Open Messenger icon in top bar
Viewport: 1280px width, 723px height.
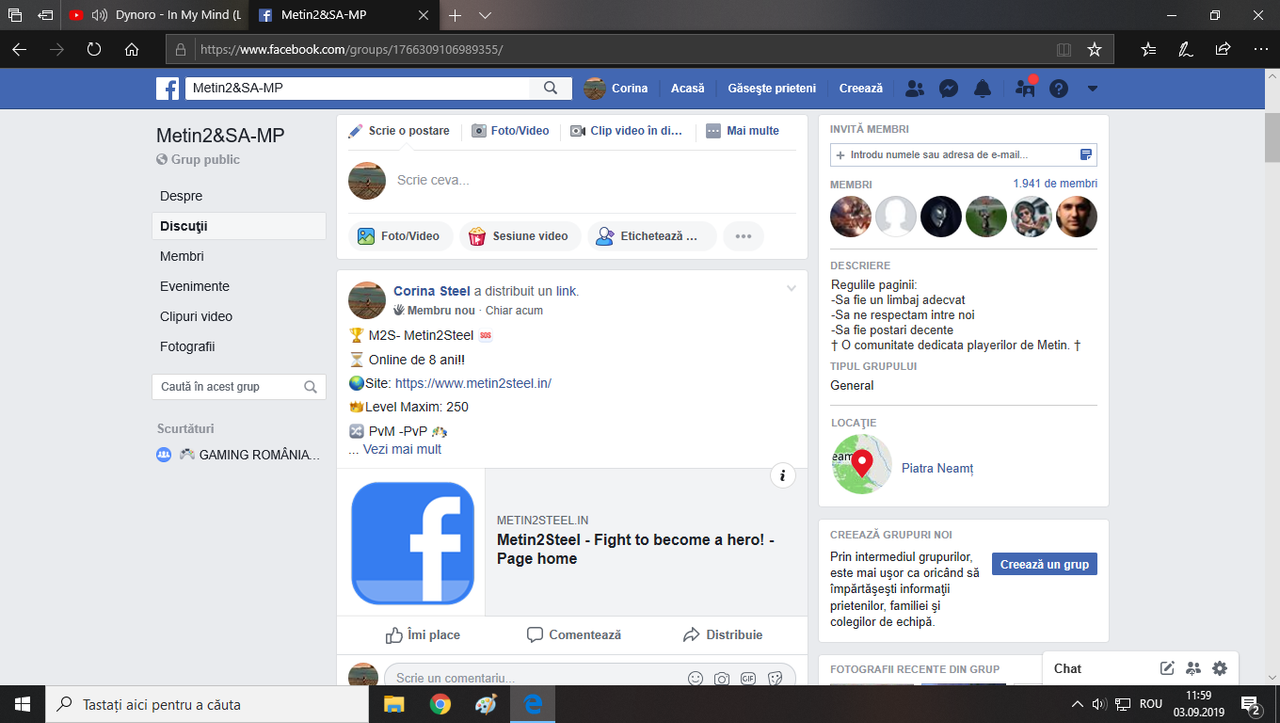(949, 88)
